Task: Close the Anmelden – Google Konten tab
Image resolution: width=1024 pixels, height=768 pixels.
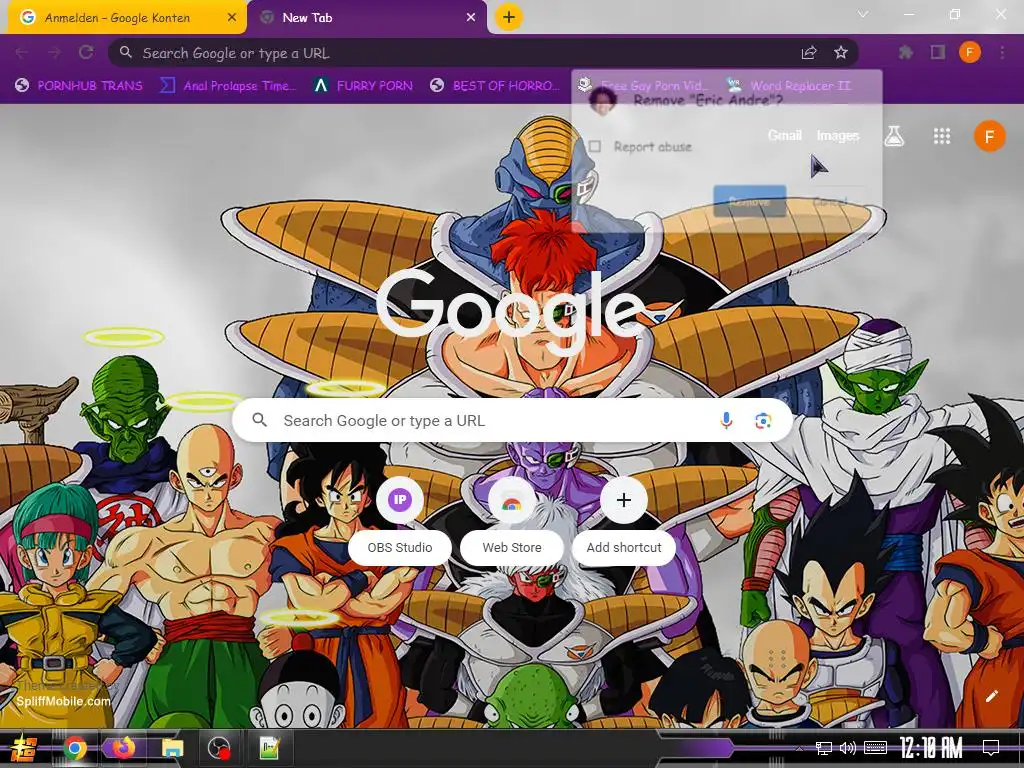Action: (232, 18)
